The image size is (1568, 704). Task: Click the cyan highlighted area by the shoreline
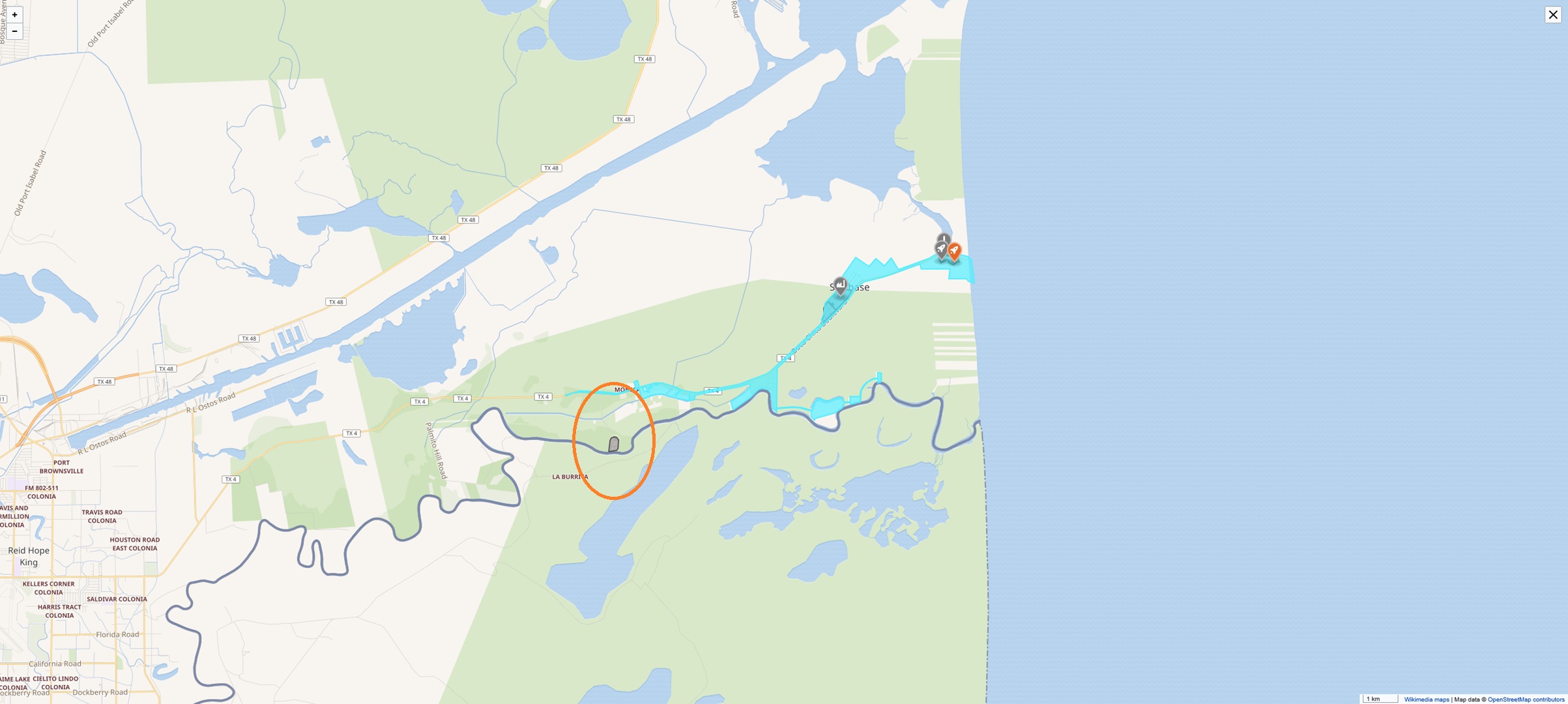[961, 268]
